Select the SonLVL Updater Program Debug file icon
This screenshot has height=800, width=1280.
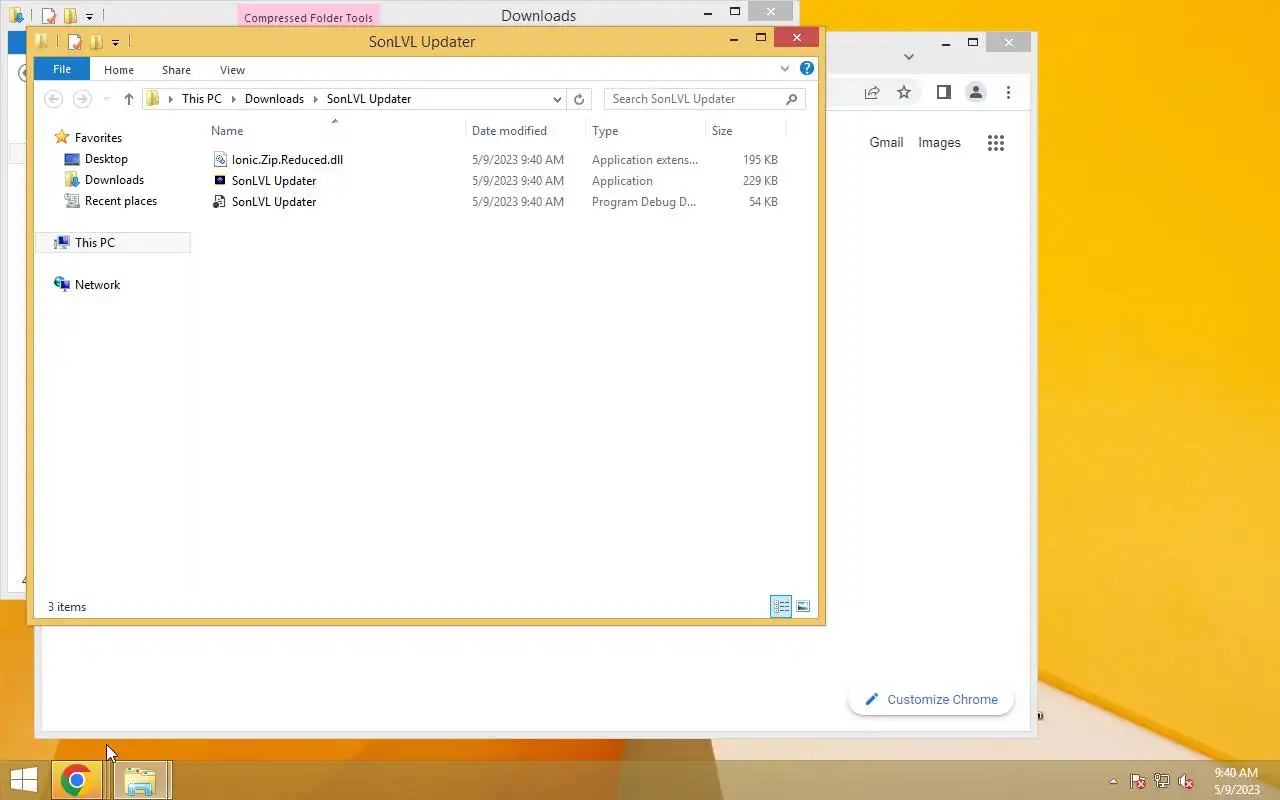(x=221, y=202)
